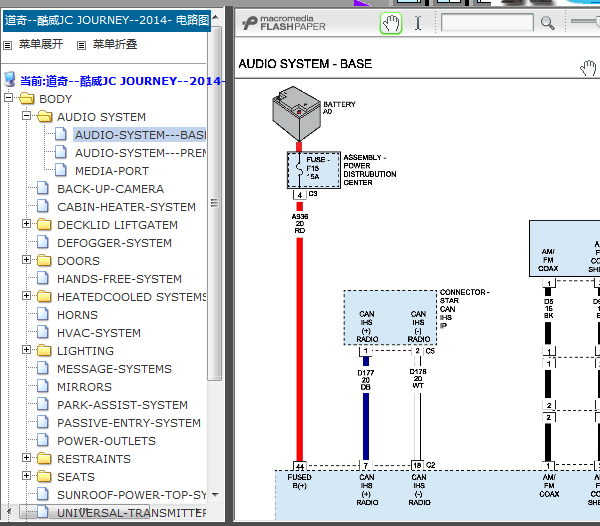Click 菜单展开 to expand all menus
The image size is (600, 526).
pos(41,44)
